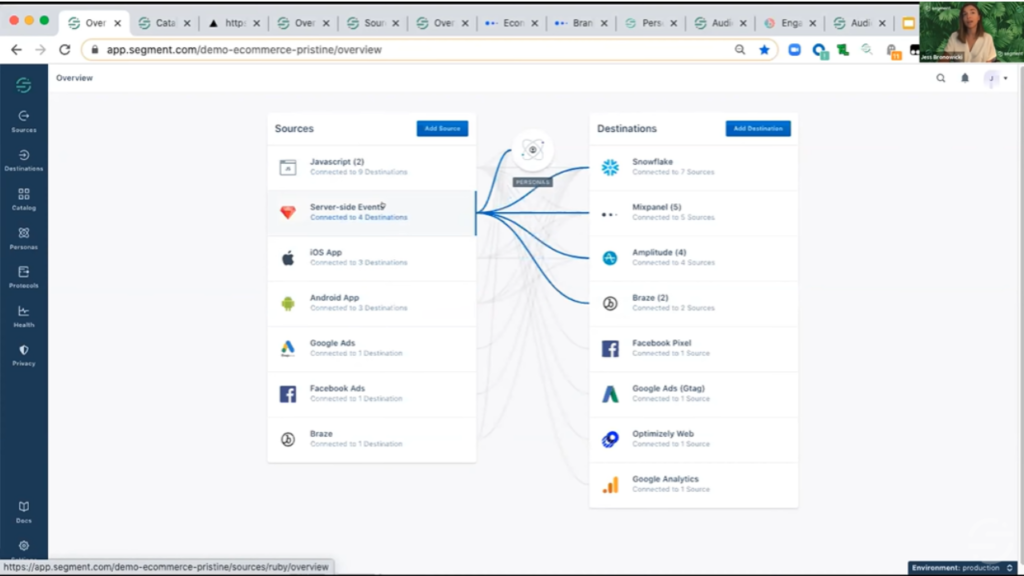
Task: Open the Settings gear in the sidebar
Action: pyautogui.click(x=24, y=546)
